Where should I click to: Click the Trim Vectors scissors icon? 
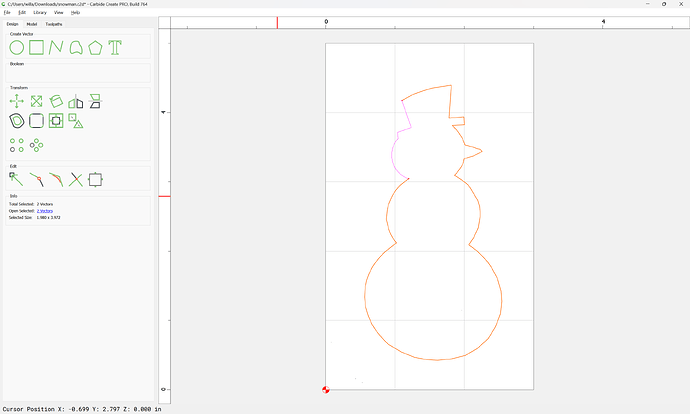pos(76,179)
